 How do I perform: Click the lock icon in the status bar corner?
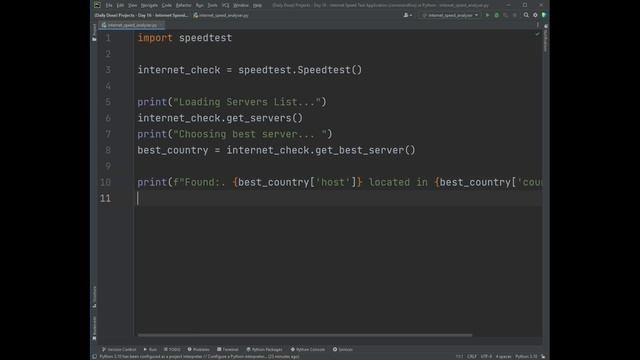(x=543, y=356)
